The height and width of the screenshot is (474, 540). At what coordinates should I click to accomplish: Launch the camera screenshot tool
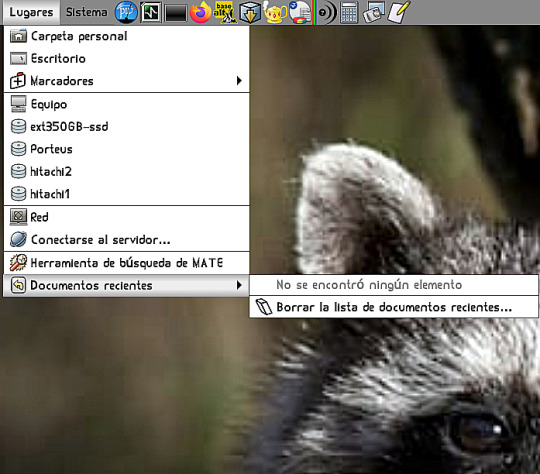373,12
